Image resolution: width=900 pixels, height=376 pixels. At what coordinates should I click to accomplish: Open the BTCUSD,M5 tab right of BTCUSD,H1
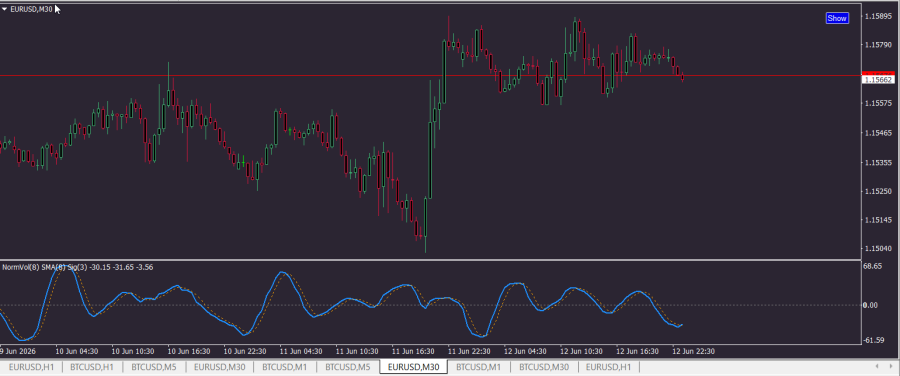click(x=154, y=367)
